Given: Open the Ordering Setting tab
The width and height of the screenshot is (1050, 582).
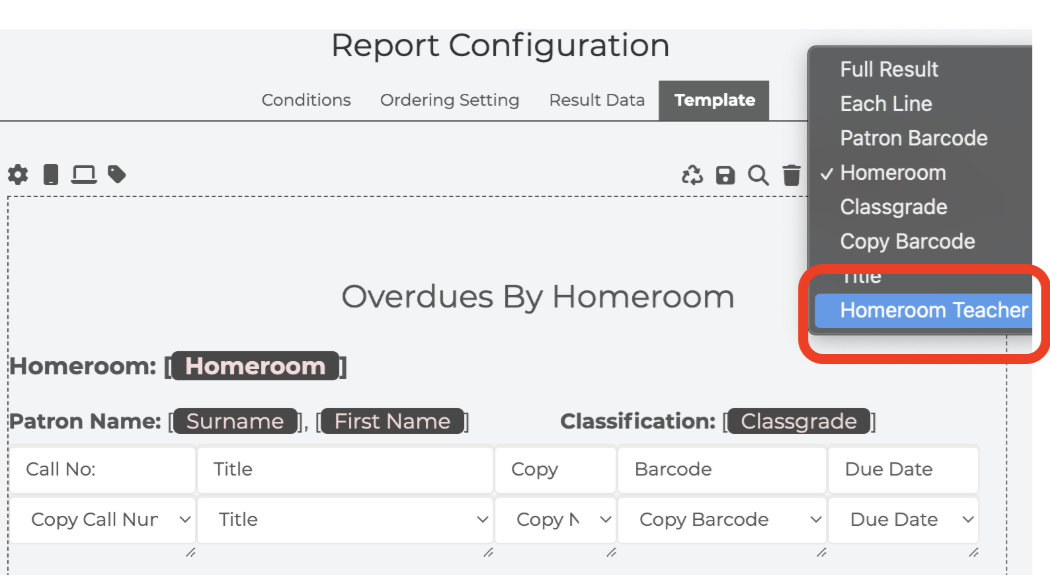Looking at the screenshot, I should (449, 100).
